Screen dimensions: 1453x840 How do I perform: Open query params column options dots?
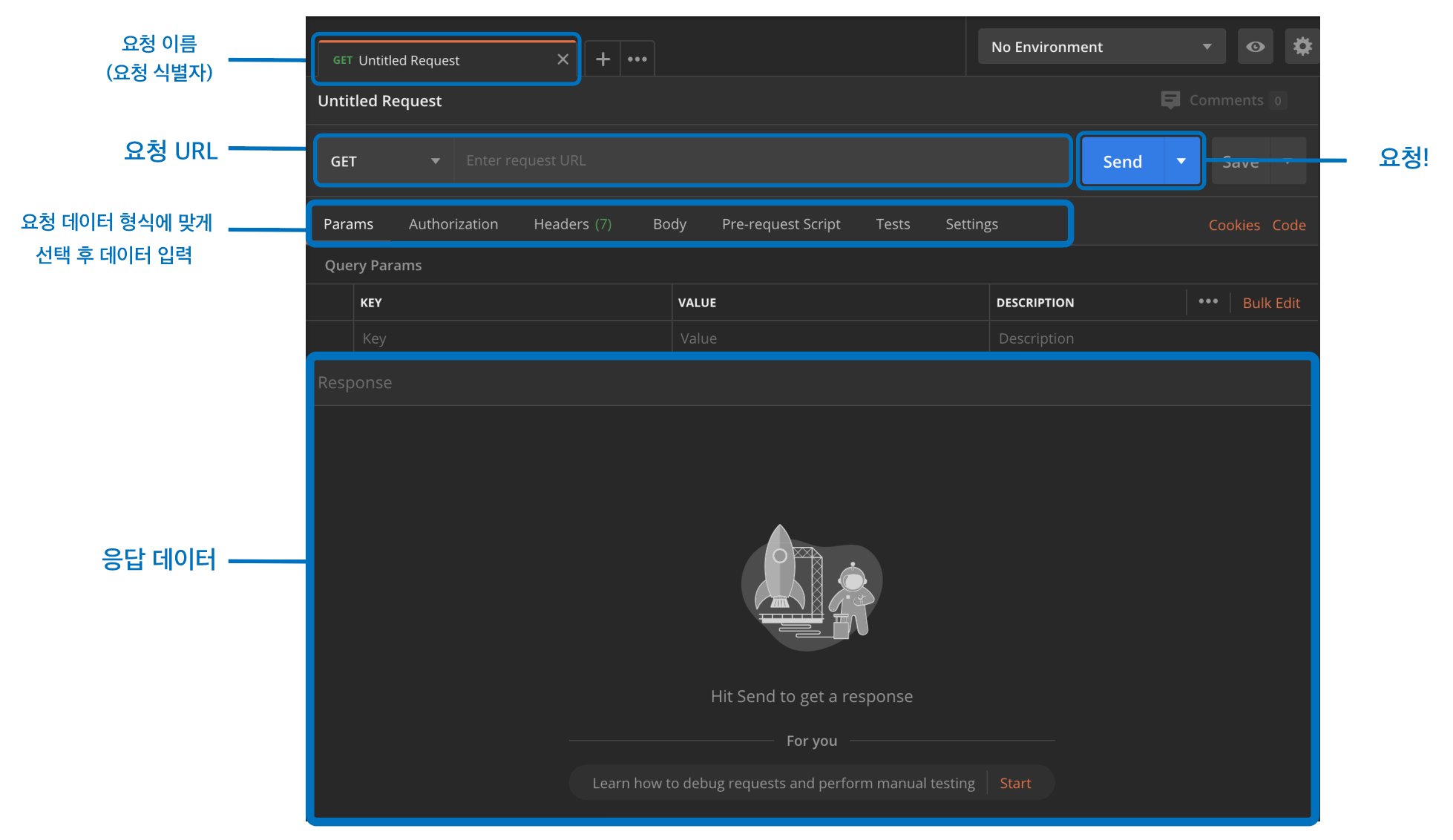tap(1207, 301)
